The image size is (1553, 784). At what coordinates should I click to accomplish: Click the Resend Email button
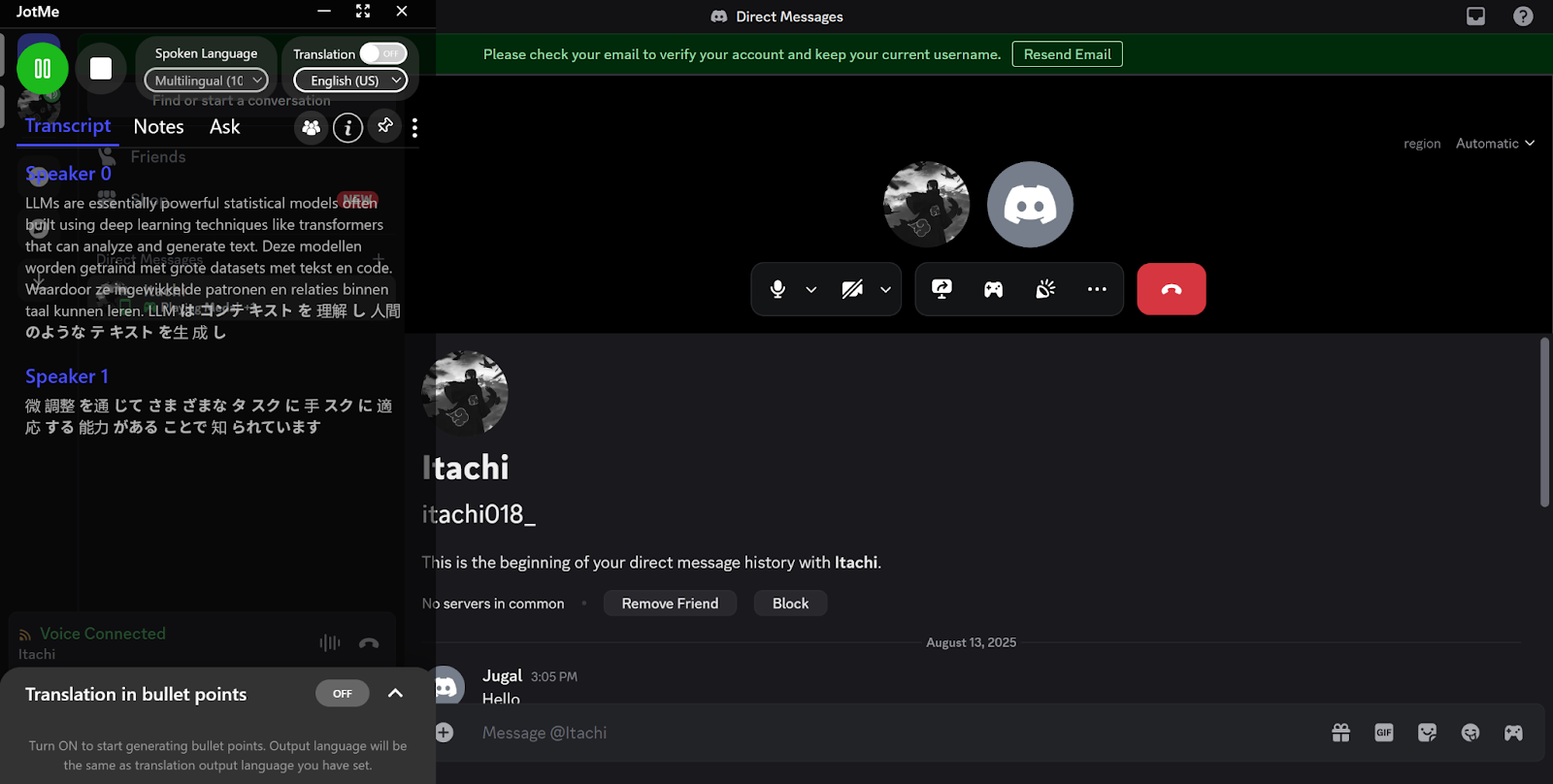click(x=1067, y=54)
